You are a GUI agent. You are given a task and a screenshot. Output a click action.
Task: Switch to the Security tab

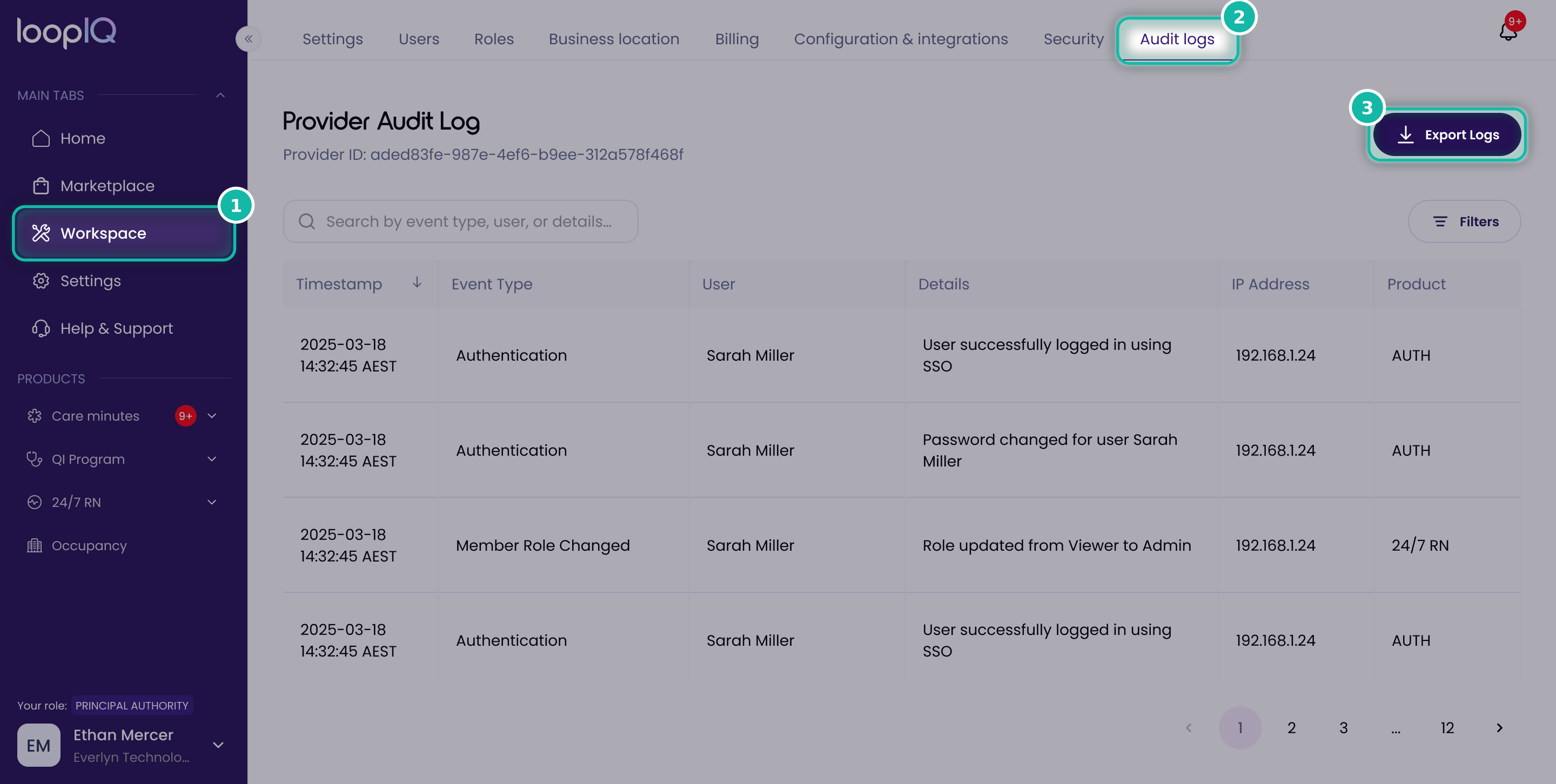[1074, 39]
